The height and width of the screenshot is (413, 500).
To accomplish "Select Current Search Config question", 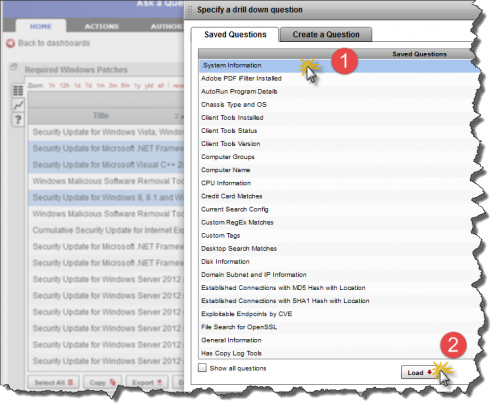I will pyautogui.click(x=338, y=209).
